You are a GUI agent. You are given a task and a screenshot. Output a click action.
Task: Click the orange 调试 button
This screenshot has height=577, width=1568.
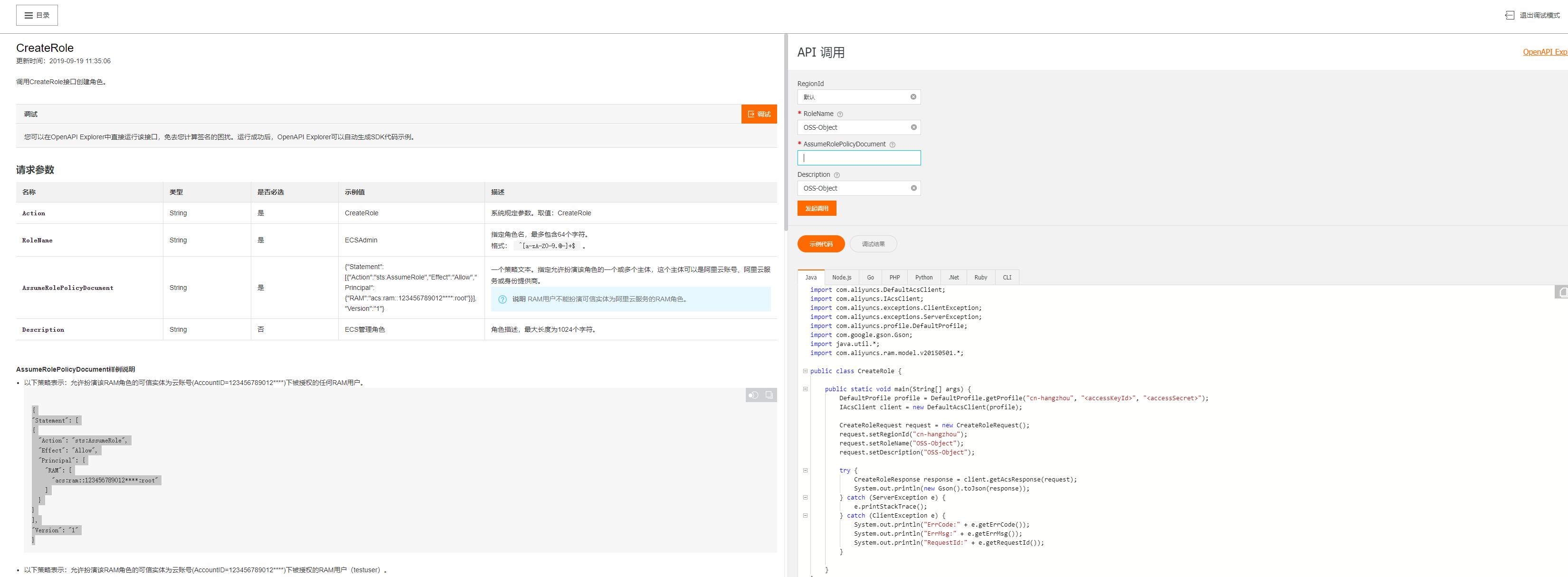(x=759, y=114)
